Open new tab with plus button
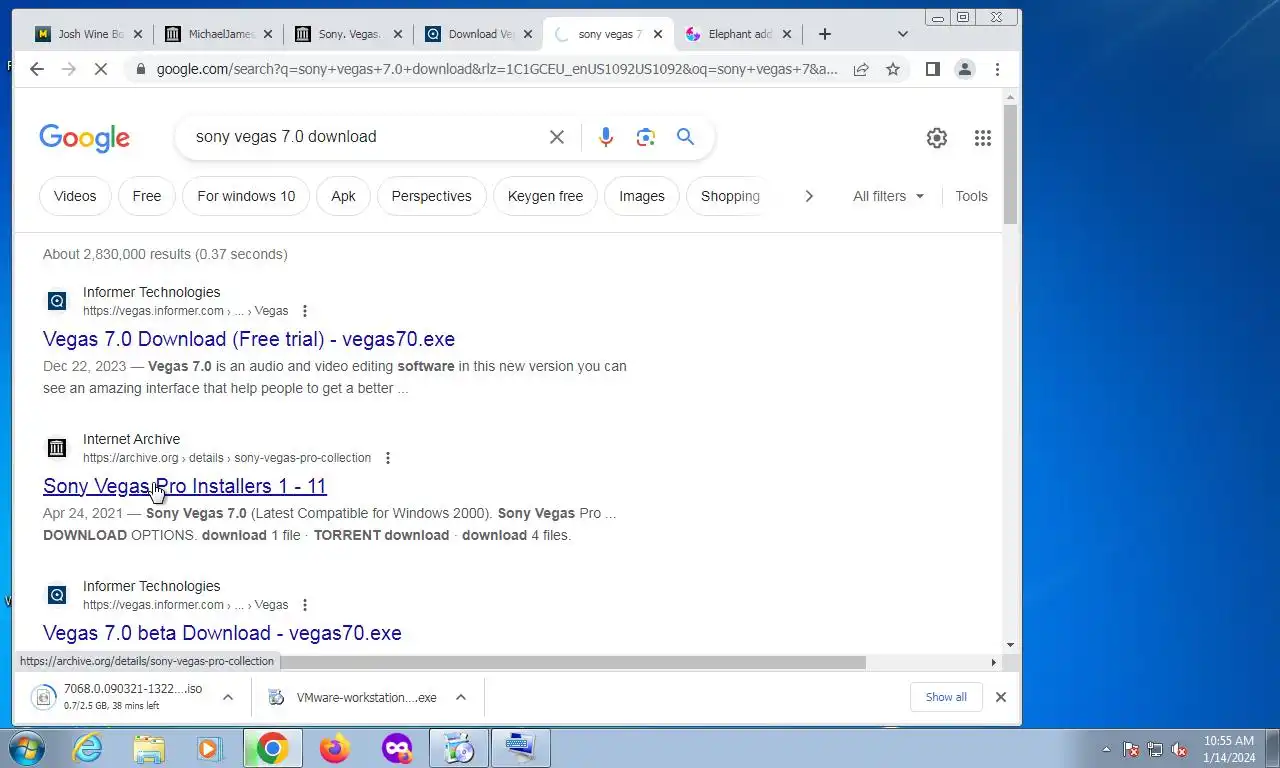This screenshot has width=1280, height=768. [824, 34]
